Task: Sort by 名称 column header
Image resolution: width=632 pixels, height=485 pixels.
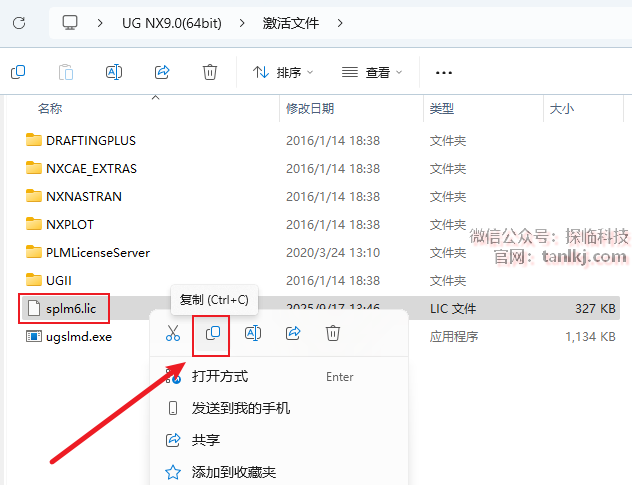Action: (x=50, y=108)
